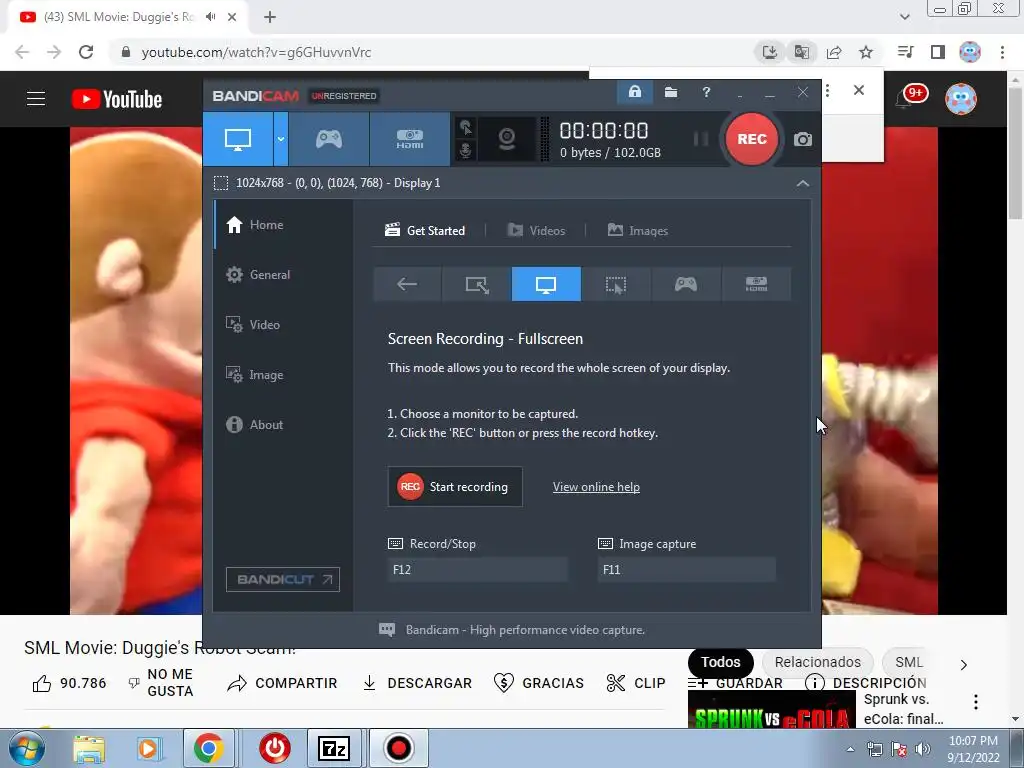This screenshot has width=1024, height=768.
Task: Open Chrome tab search dropdown arrow
Action: pos(904,17)
